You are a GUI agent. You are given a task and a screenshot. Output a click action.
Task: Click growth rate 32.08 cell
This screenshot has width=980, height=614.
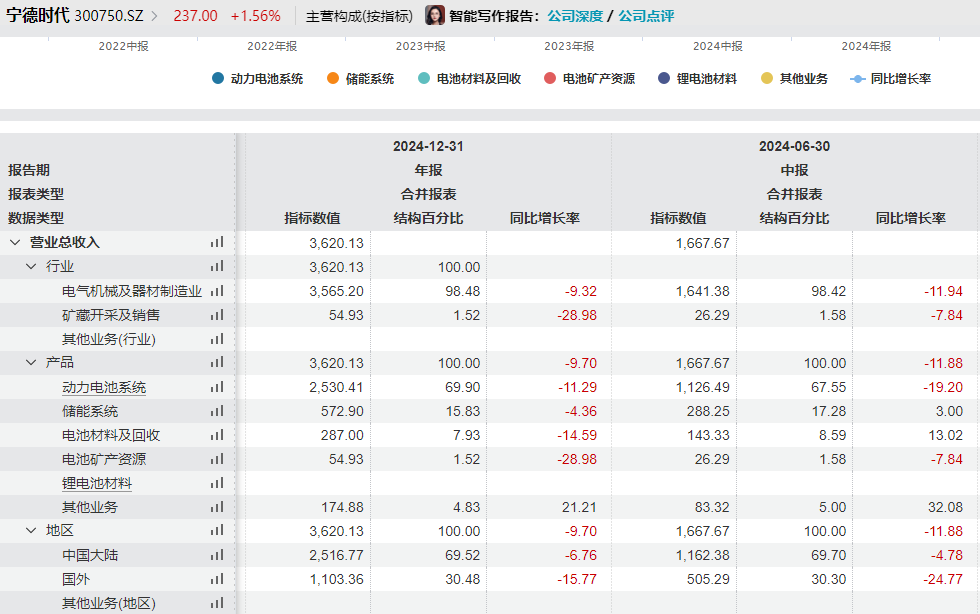tap(945, 507)
